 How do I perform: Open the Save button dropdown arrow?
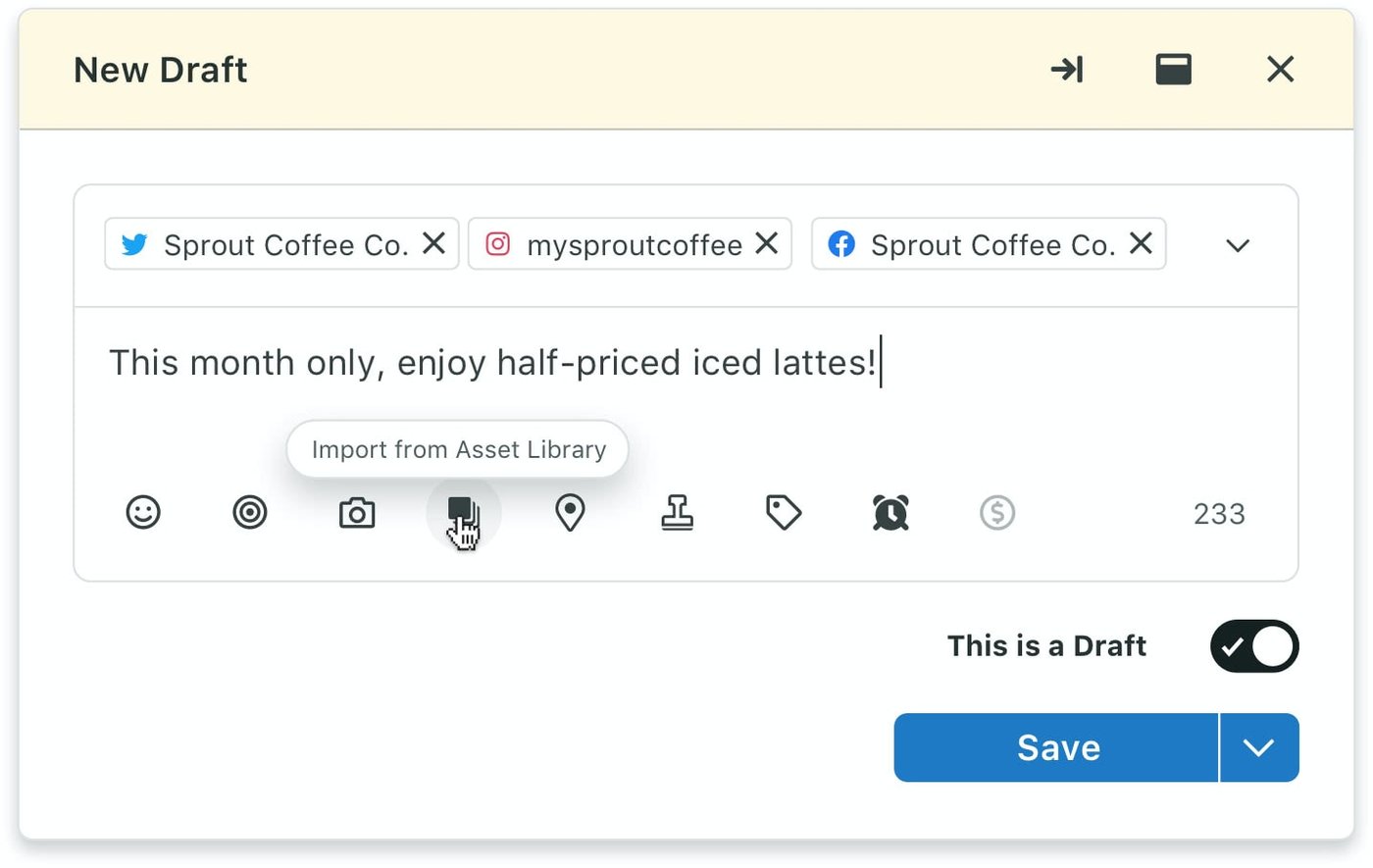(x=1258, y=747)
